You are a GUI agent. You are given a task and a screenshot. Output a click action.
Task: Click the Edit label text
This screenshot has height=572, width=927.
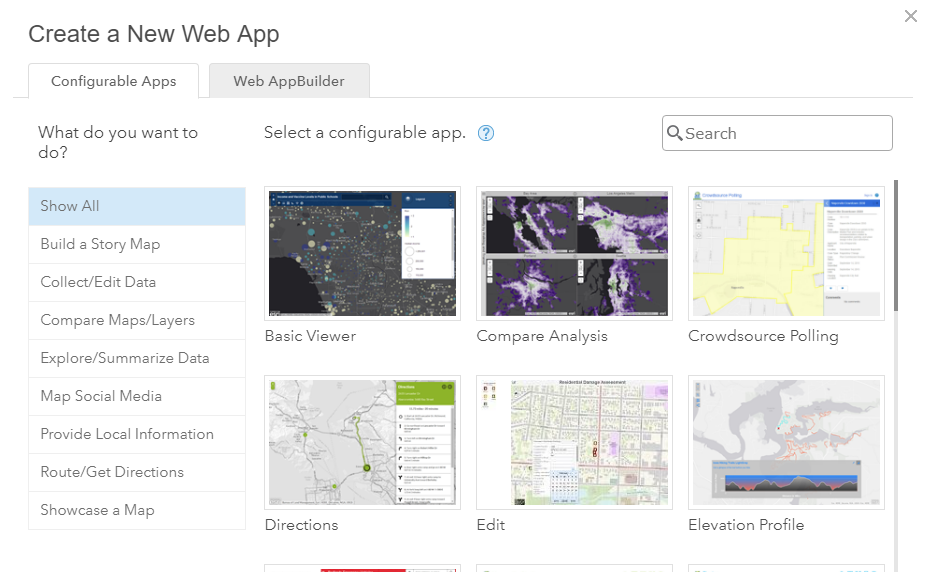pyautogui.click(x=491, y=525)
